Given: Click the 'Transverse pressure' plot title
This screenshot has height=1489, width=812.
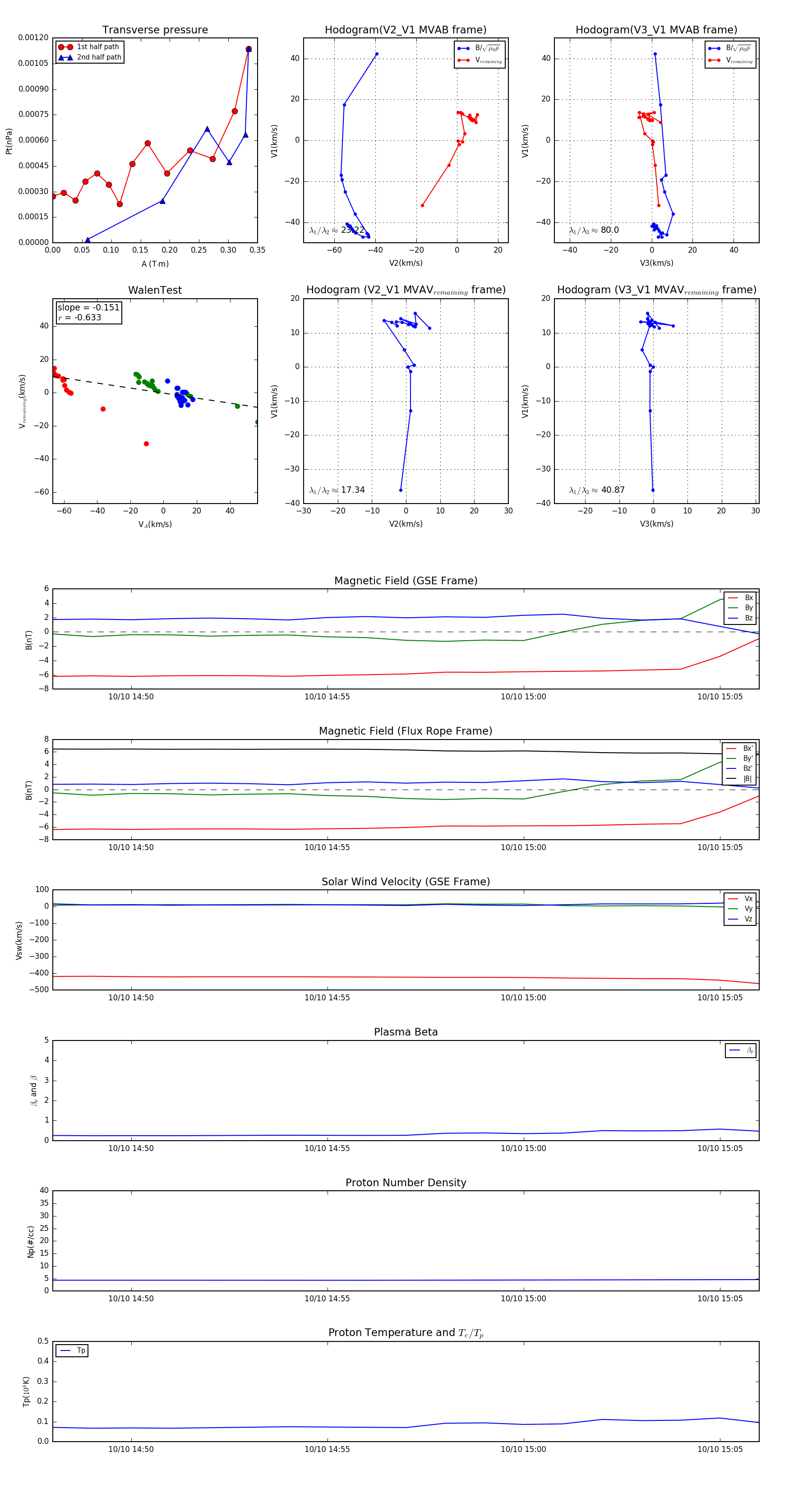Looking at the screenshot, I should 155,30.
